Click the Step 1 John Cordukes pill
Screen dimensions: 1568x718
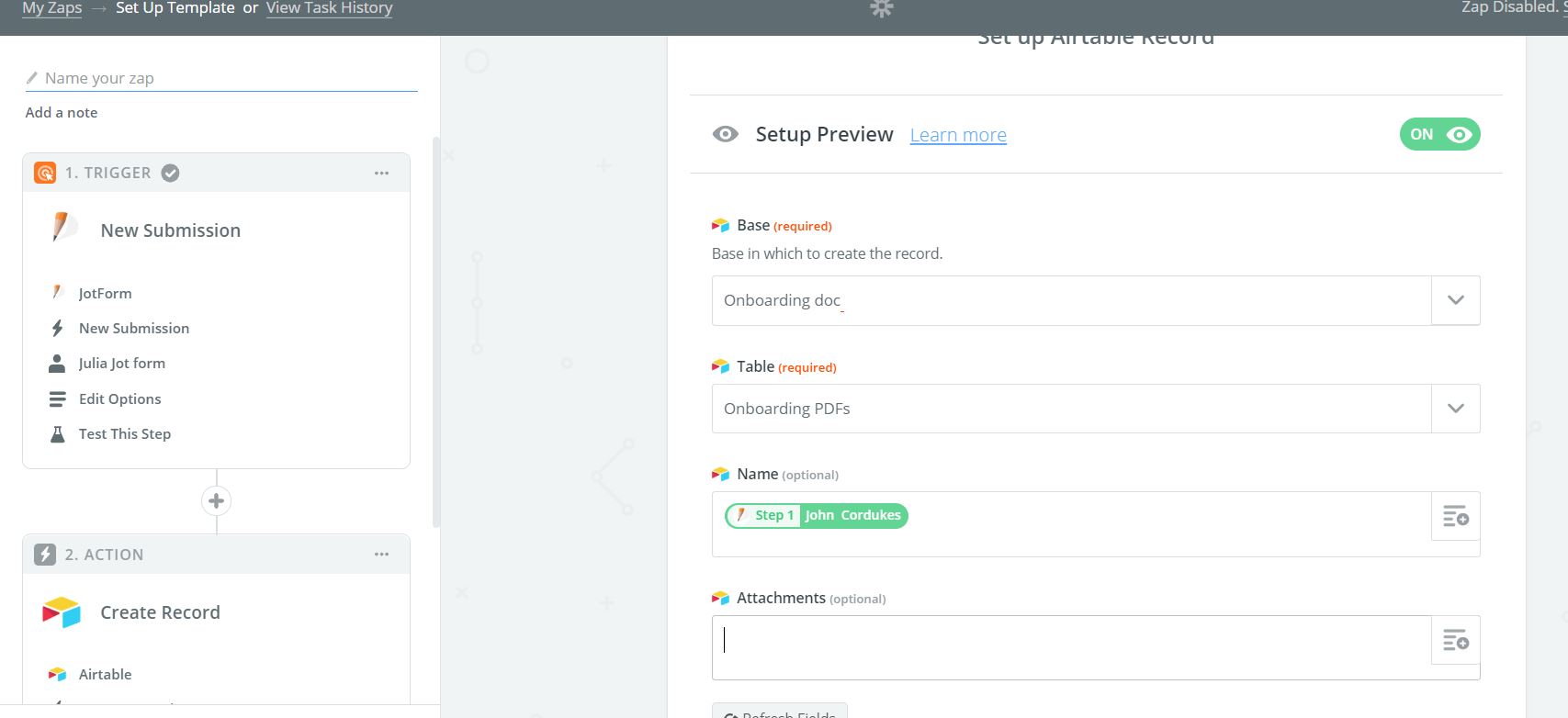817,515
